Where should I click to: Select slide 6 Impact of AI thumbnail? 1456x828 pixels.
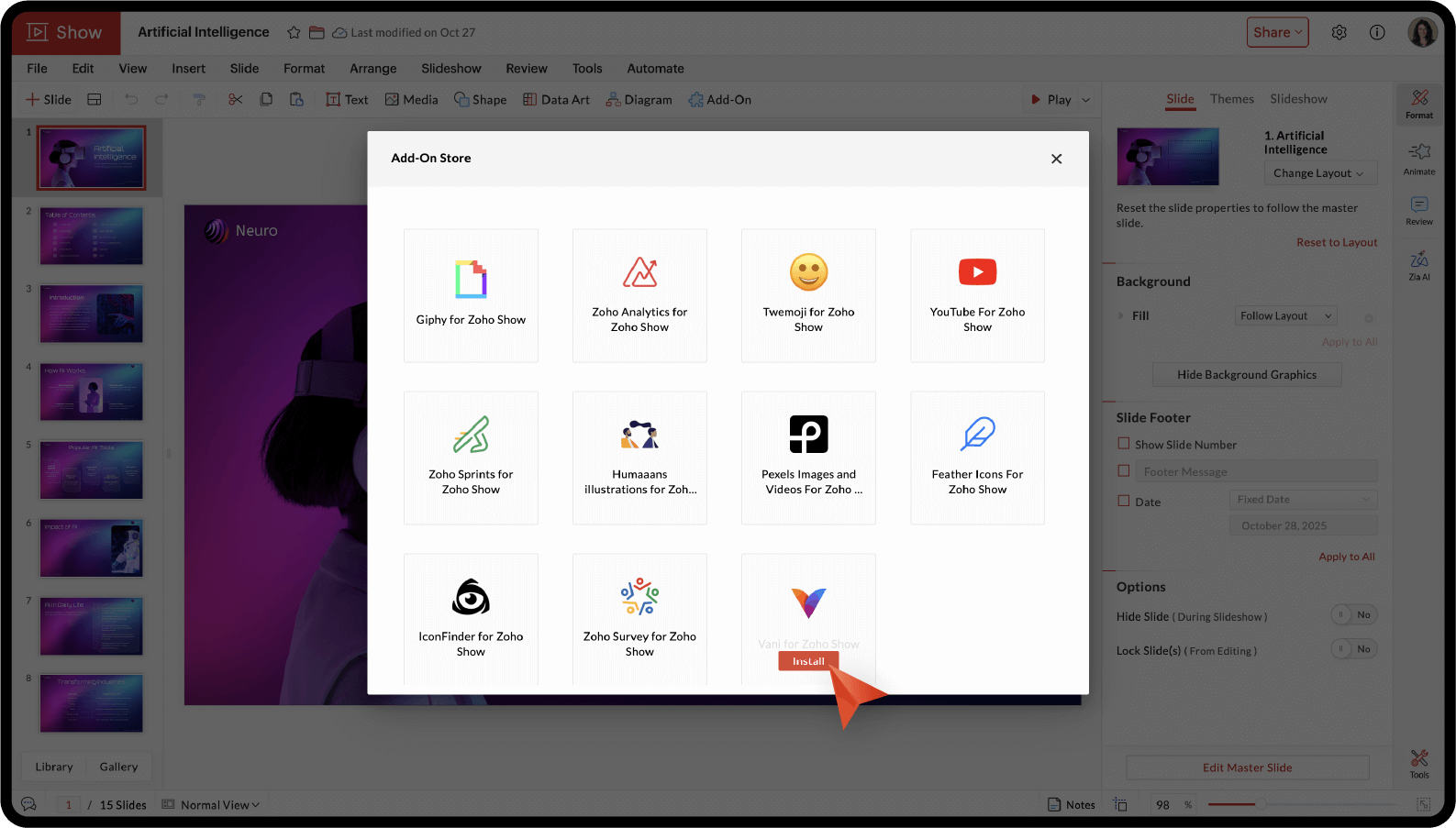tap(91, 547)
